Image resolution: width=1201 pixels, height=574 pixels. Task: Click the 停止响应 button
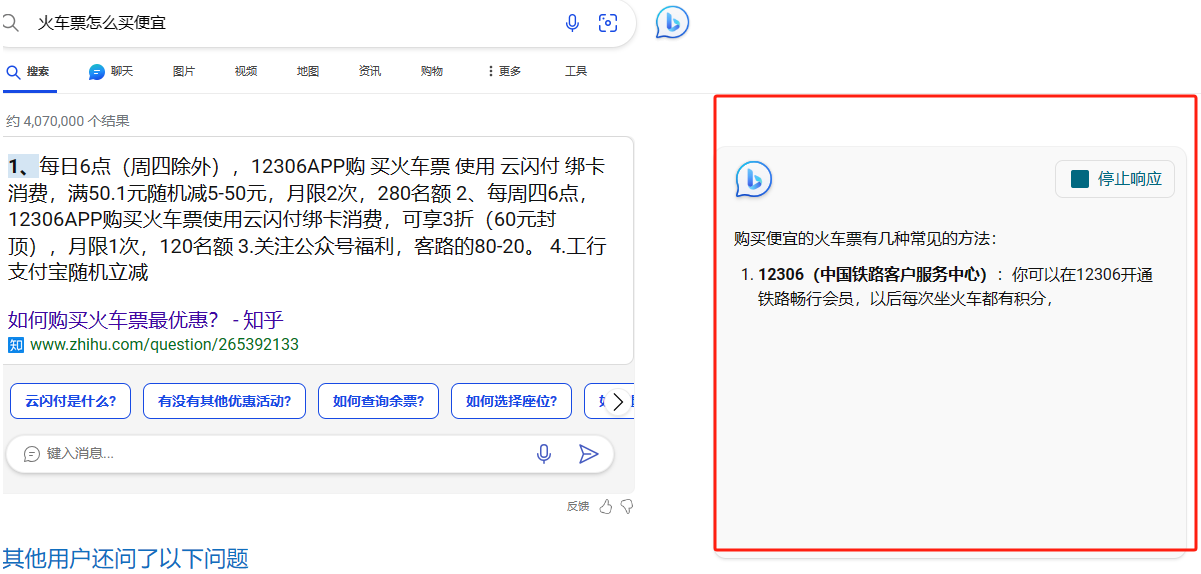1115,179
